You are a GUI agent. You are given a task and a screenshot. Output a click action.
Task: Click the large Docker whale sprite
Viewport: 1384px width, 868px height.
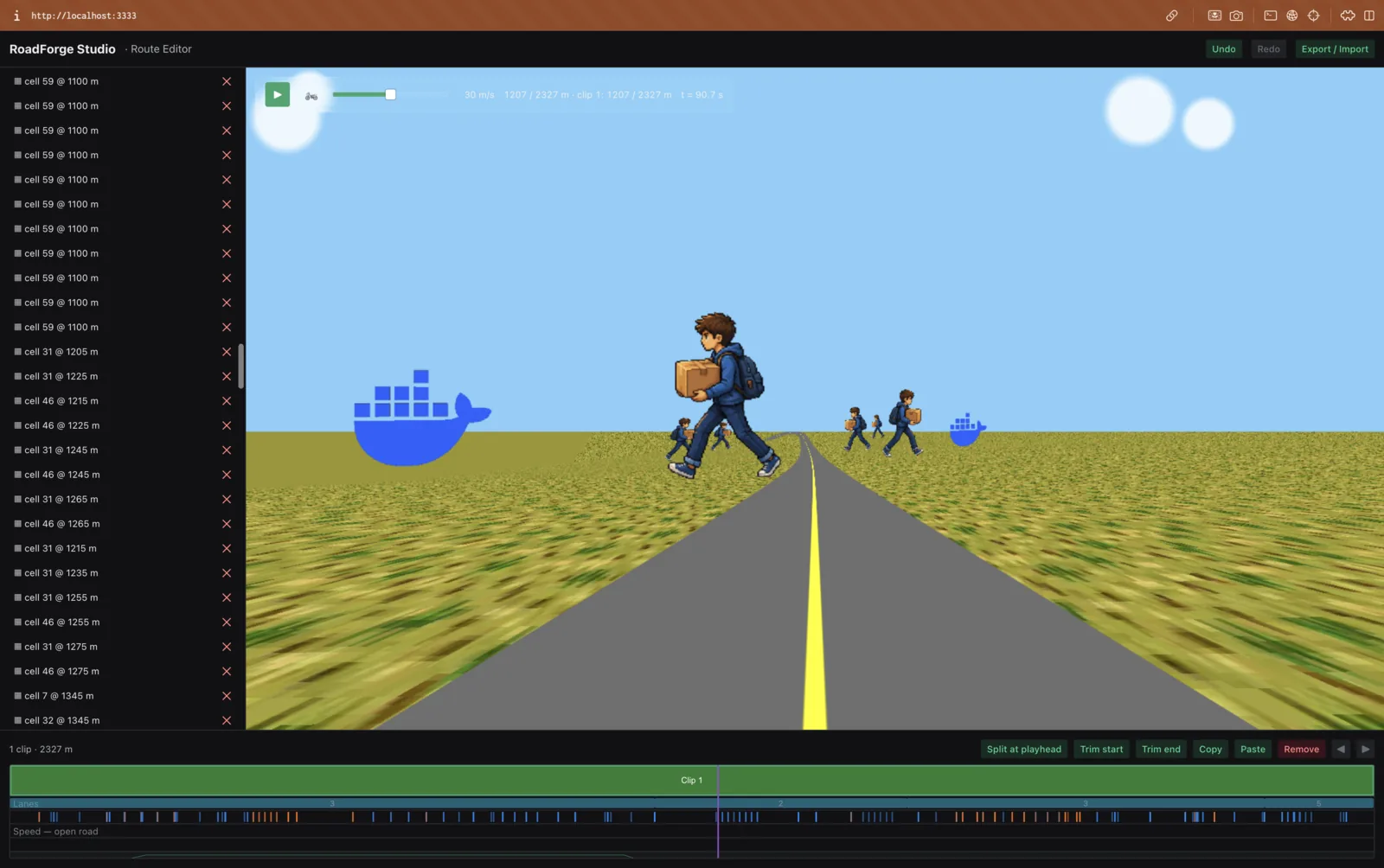(x=421, y=418)
